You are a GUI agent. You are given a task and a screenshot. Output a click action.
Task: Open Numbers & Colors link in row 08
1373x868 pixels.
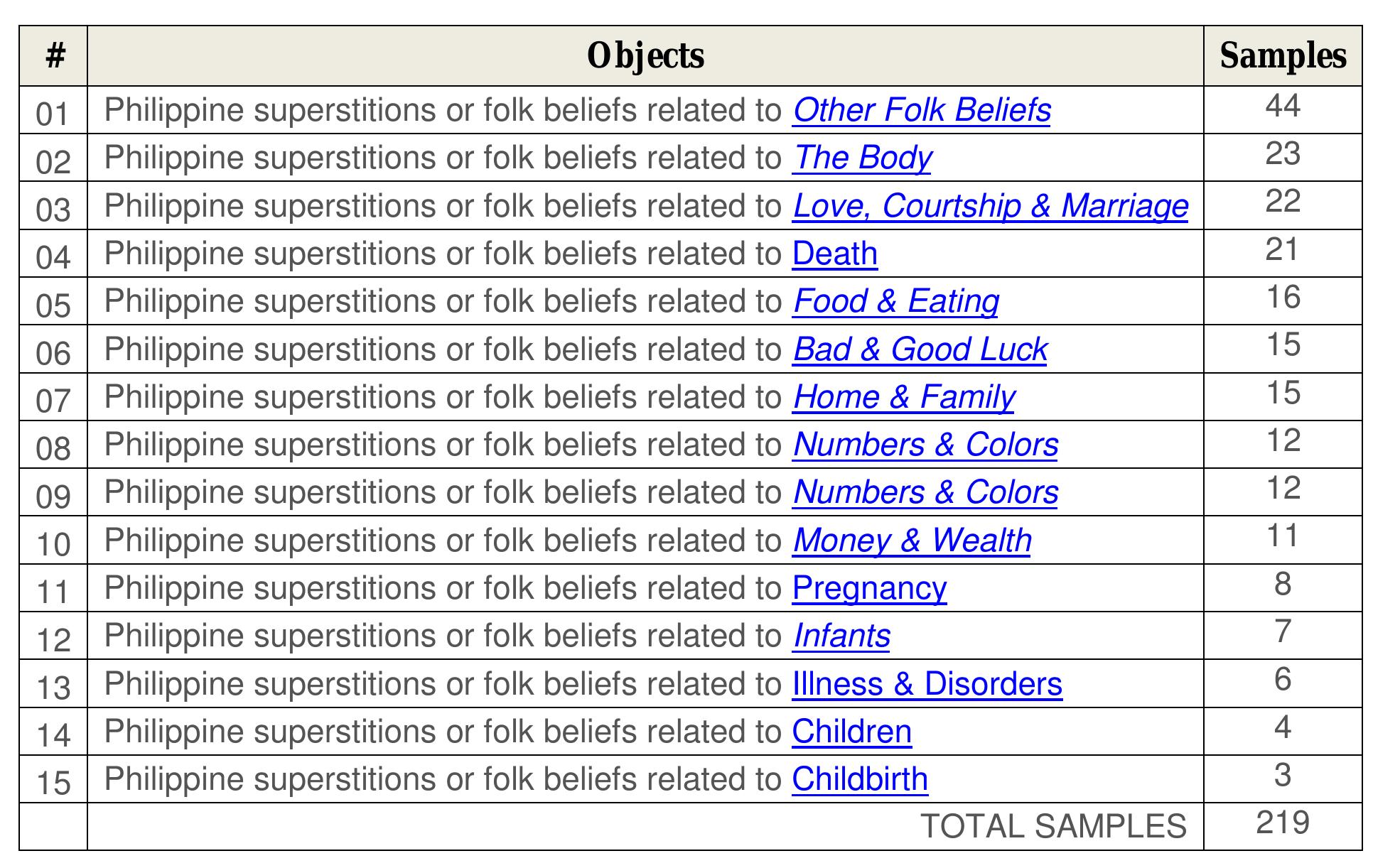click(925, 445)
